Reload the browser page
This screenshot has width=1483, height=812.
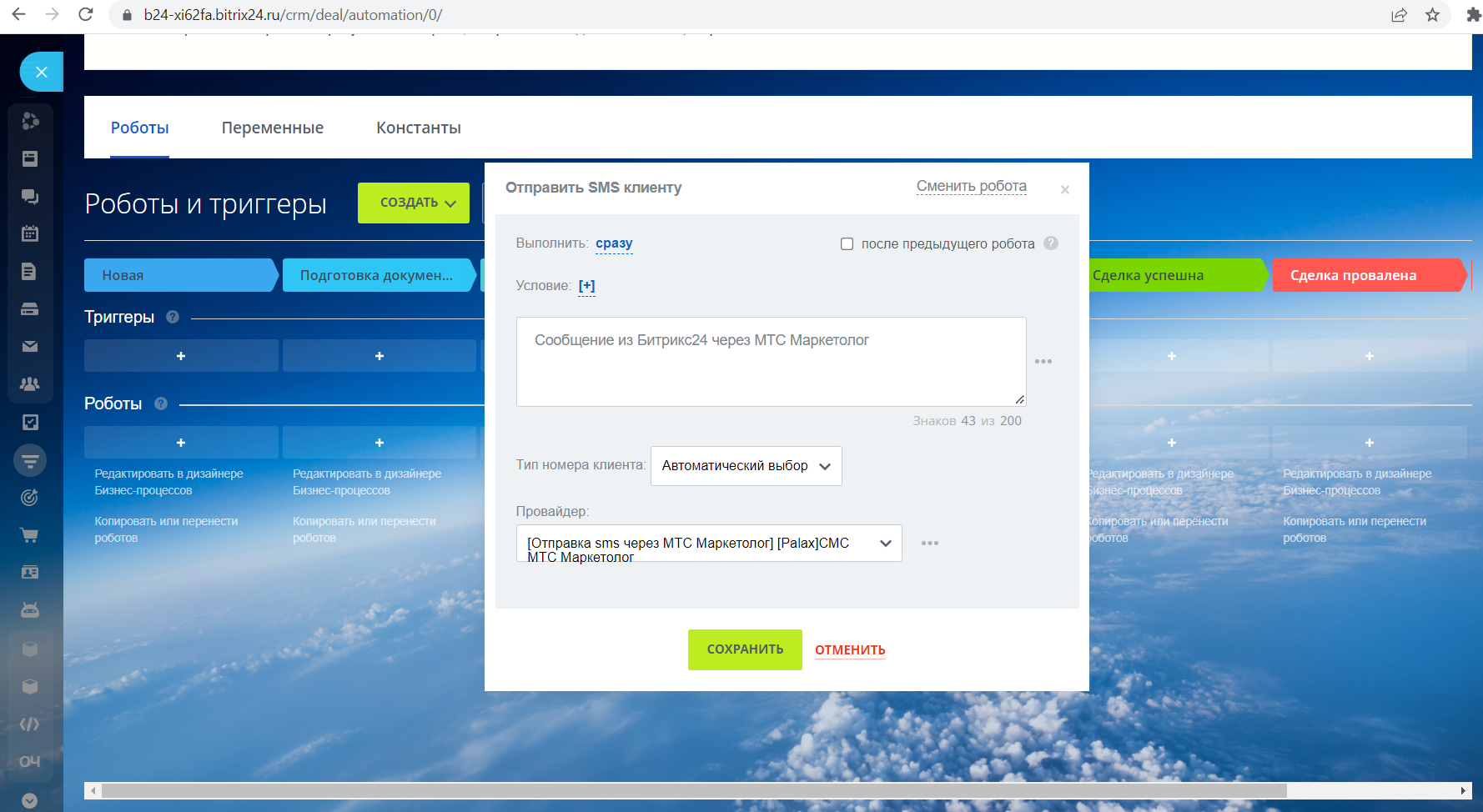click(x=85, y=14)
